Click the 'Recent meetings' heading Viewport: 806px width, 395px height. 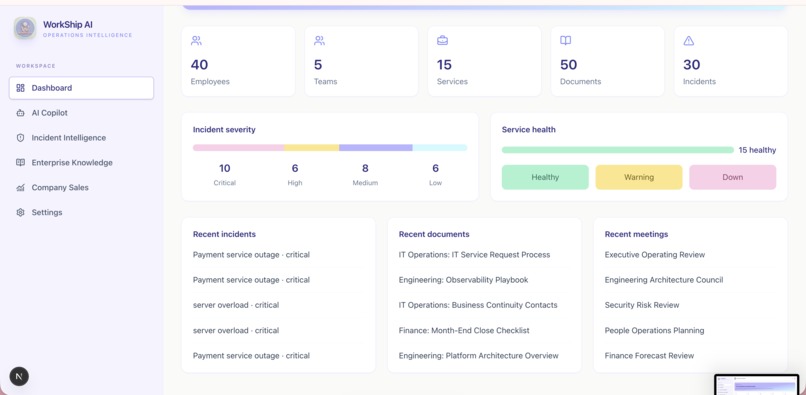coord(636,234)
